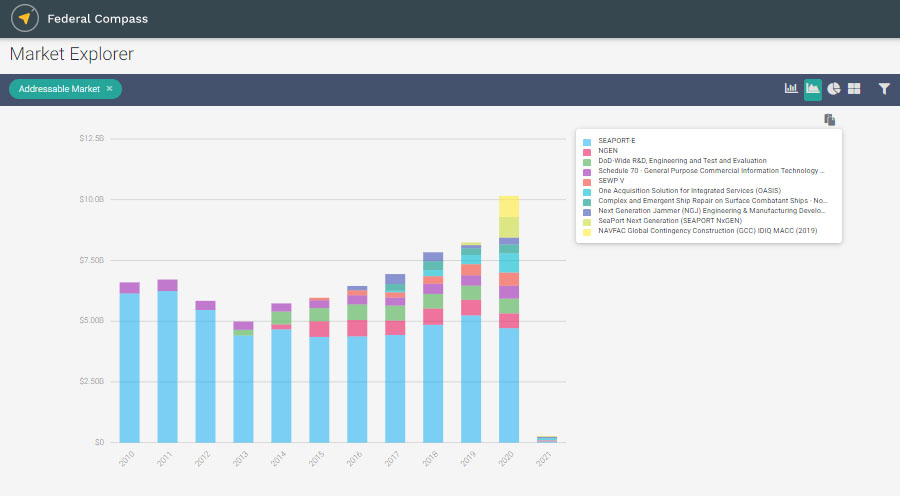Select the area chart view icon
The width and height of the screenshot is (900, 496).
tap(813, 89)
